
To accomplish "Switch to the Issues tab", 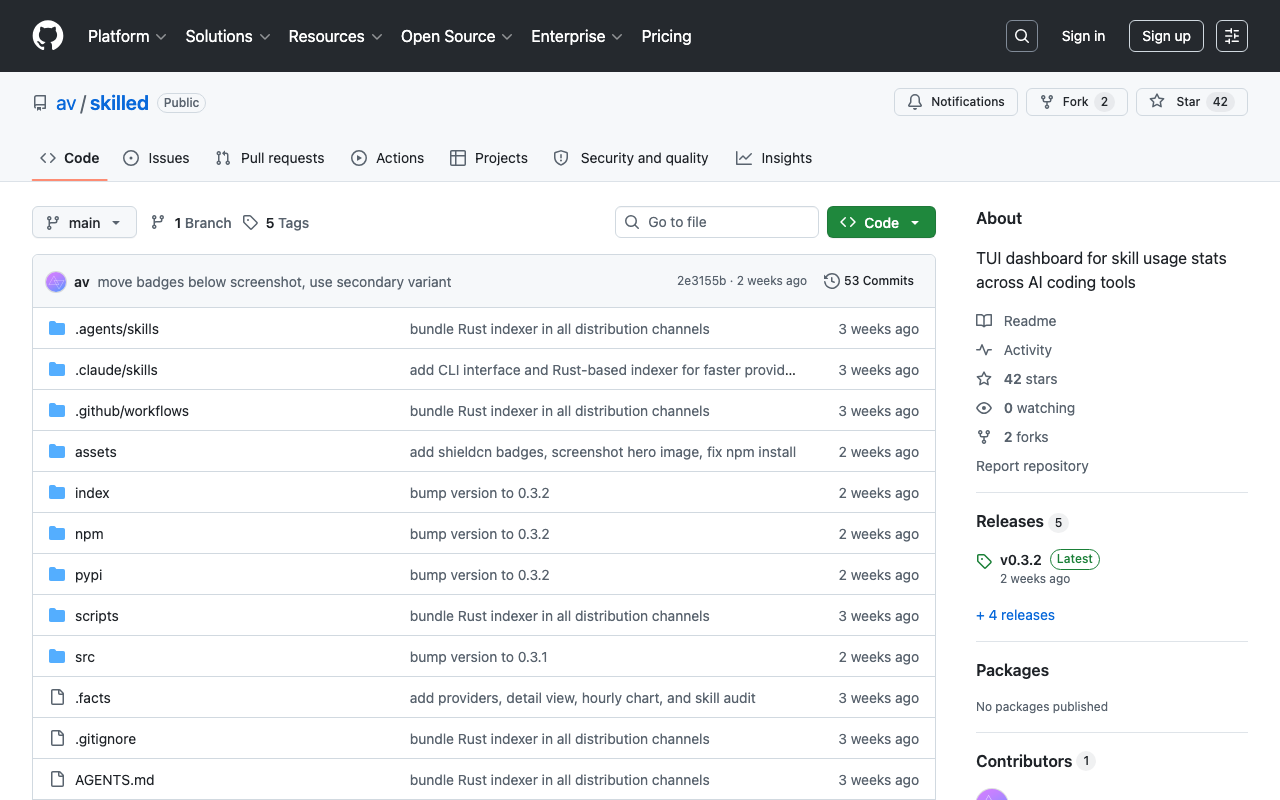I will click(x=156, y=158).
